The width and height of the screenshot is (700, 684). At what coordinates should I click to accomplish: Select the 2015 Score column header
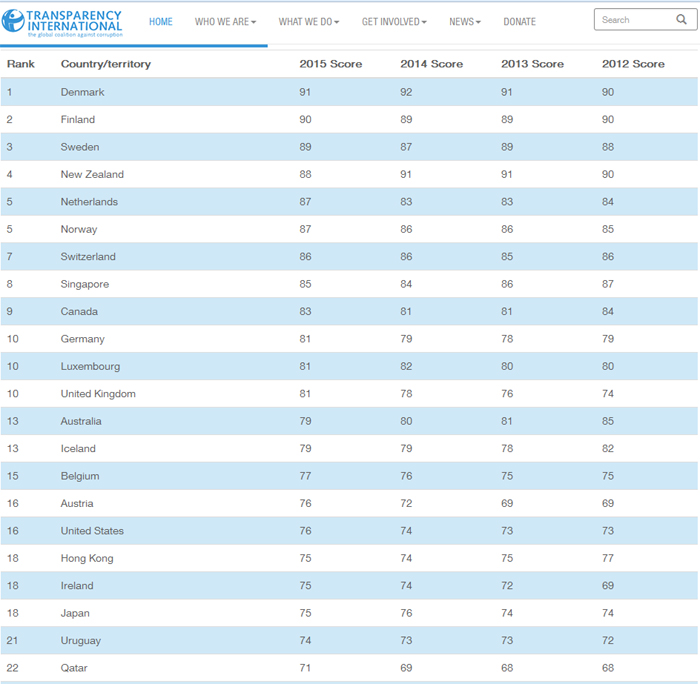tap(330, 64)
